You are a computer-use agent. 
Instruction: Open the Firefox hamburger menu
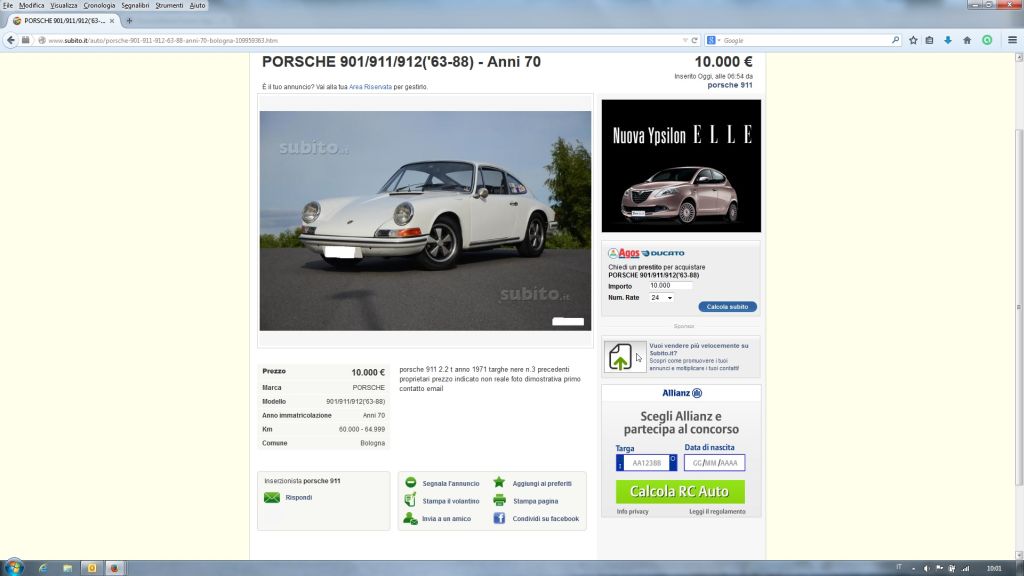pyautogui.click(x=1012, y=40)
